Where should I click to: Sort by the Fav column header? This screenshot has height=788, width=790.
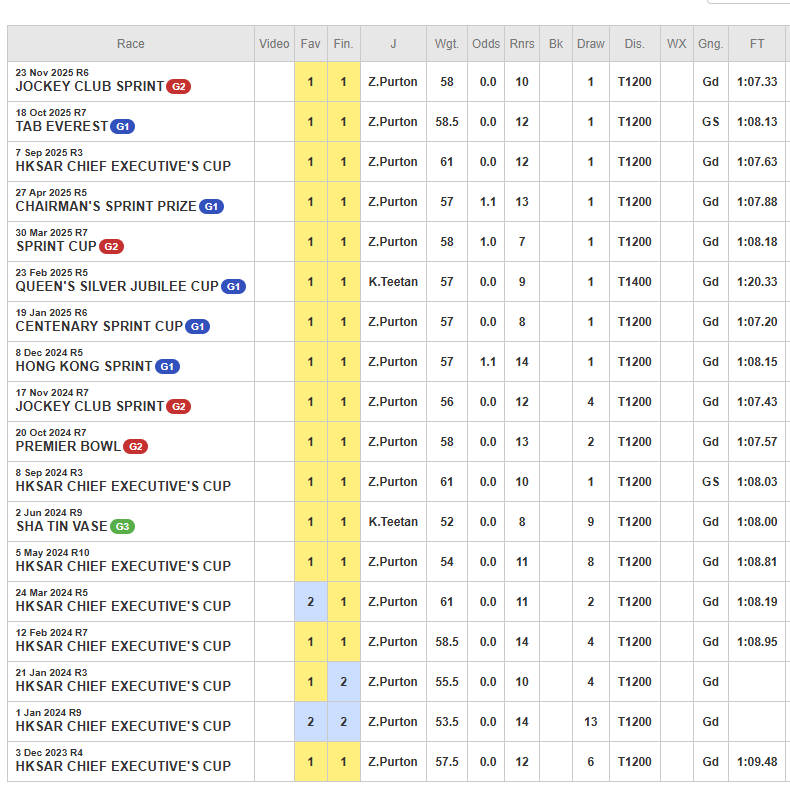pyautogui.click(x=310, y=44)
